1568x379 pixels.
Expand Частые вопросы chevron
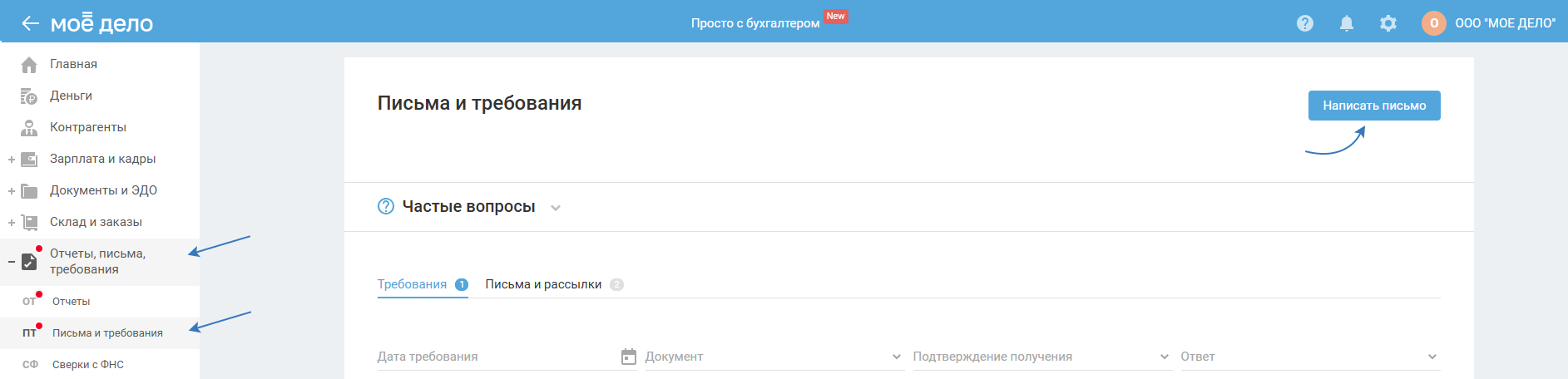click(x=556, y=208)
